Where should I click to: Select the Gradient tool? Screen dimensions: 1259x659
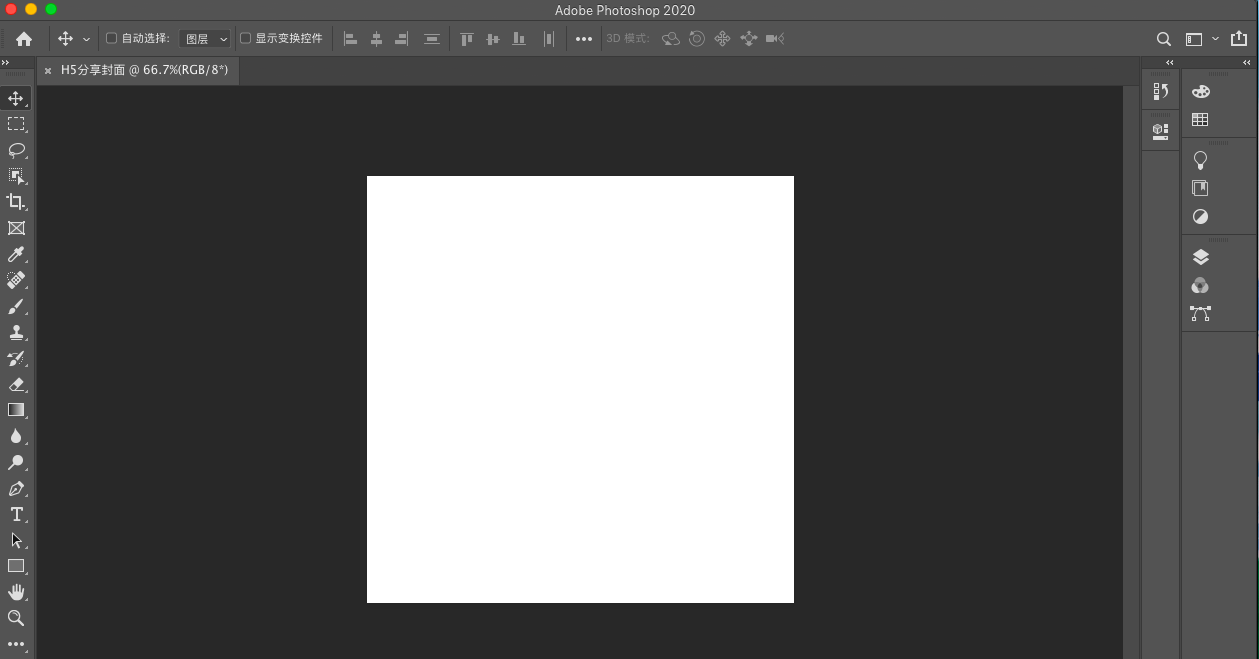16,410
